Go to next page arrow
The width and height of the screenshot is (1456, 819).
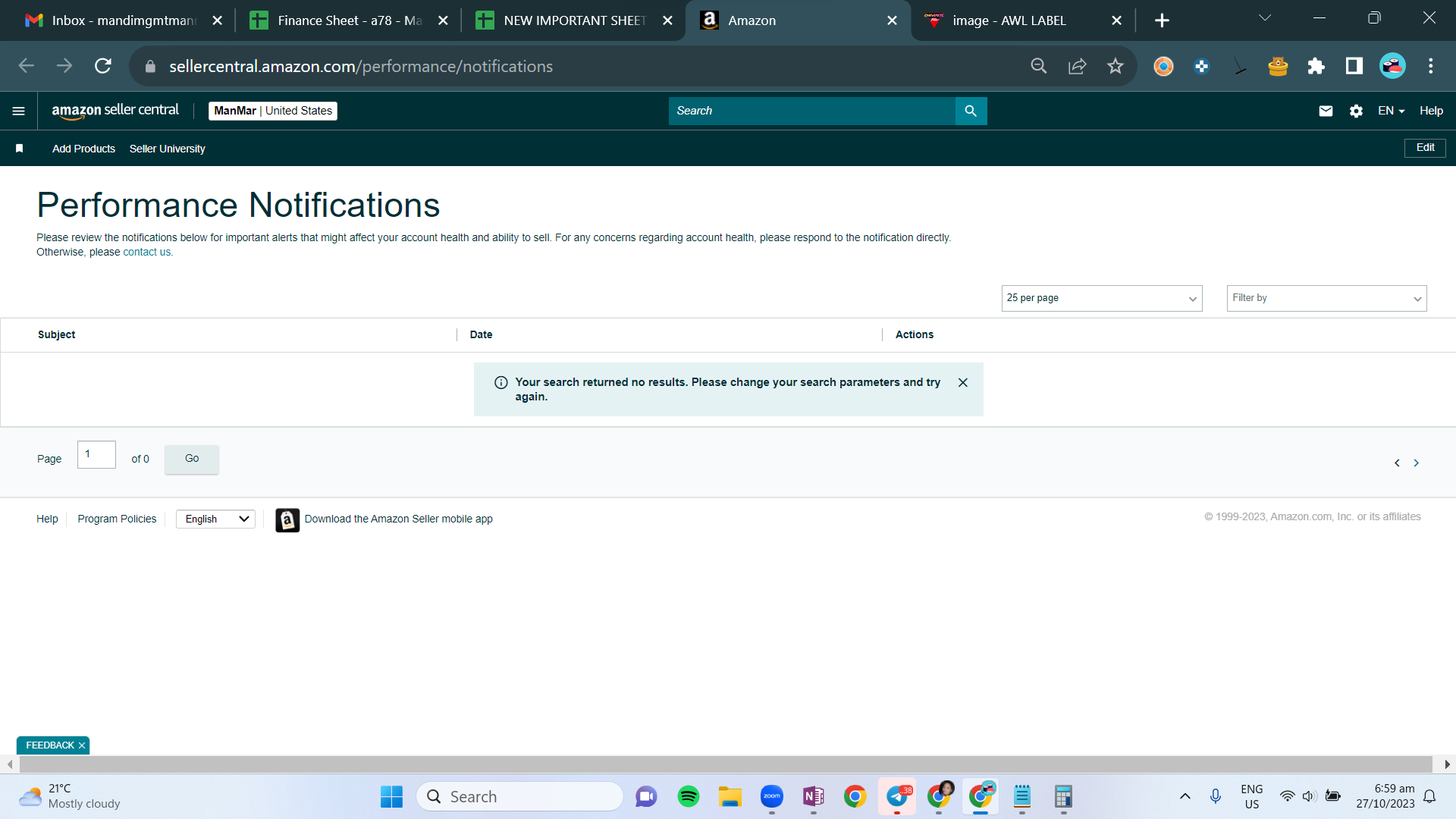(1416, 463)
